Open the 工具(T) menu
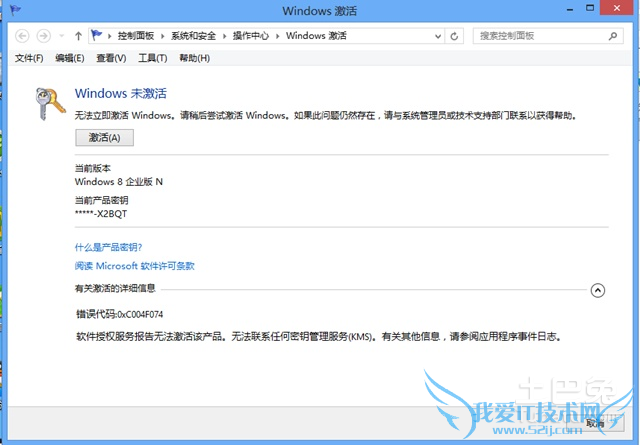The image size is (640, 445). pos(153,58)
